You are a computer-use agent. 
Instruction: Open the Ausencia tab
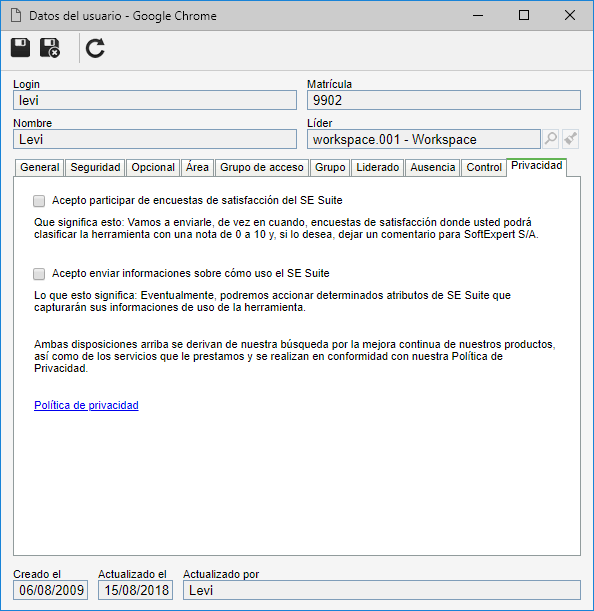pyautogui.click(x=433, y=168)
